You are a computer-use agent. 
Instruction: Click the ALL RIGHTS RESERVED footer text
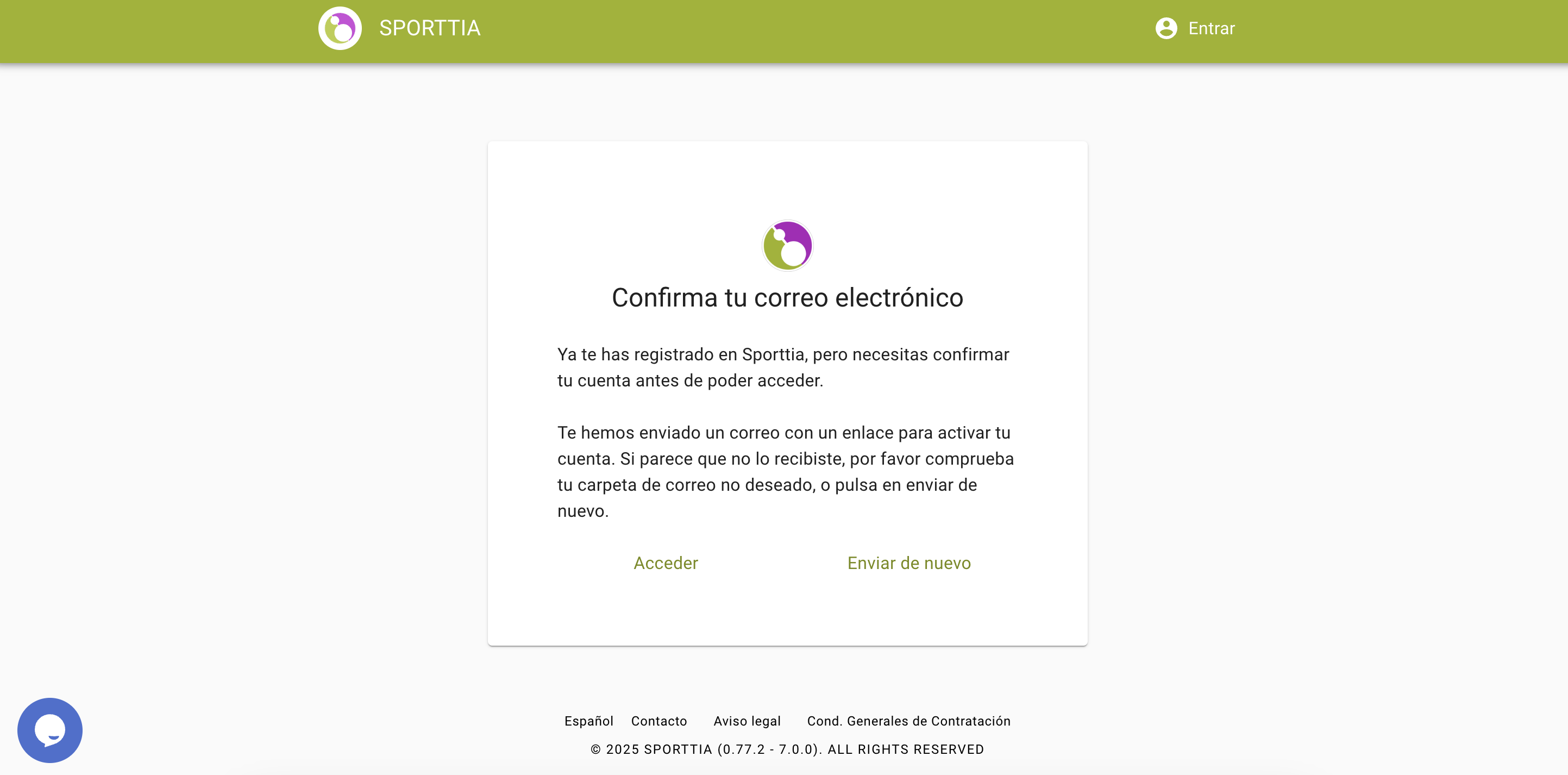(905, 749)
